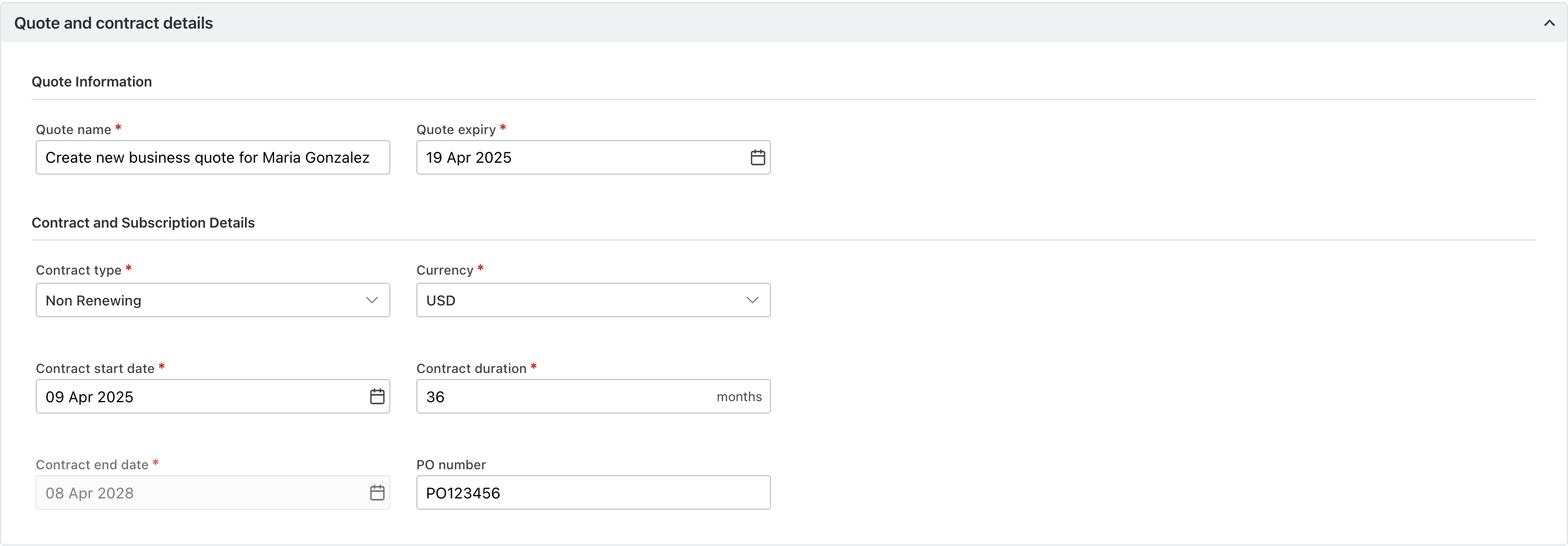Viewport: 1568px width, 546px height.
Task: Click the 19 Apr 2025 expiry date
Action: (x=469, y=158)
